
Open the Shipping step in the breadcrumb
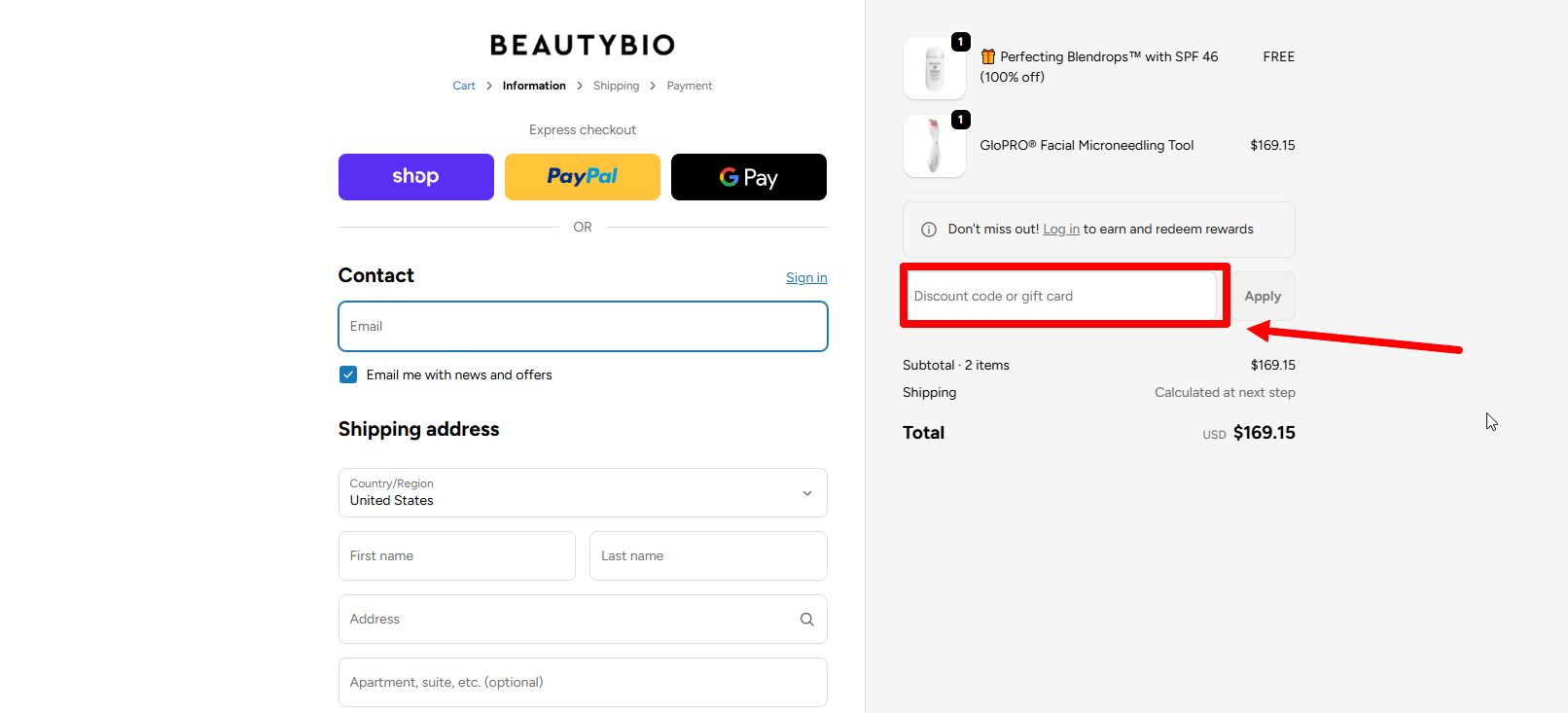tap(616, 86)
